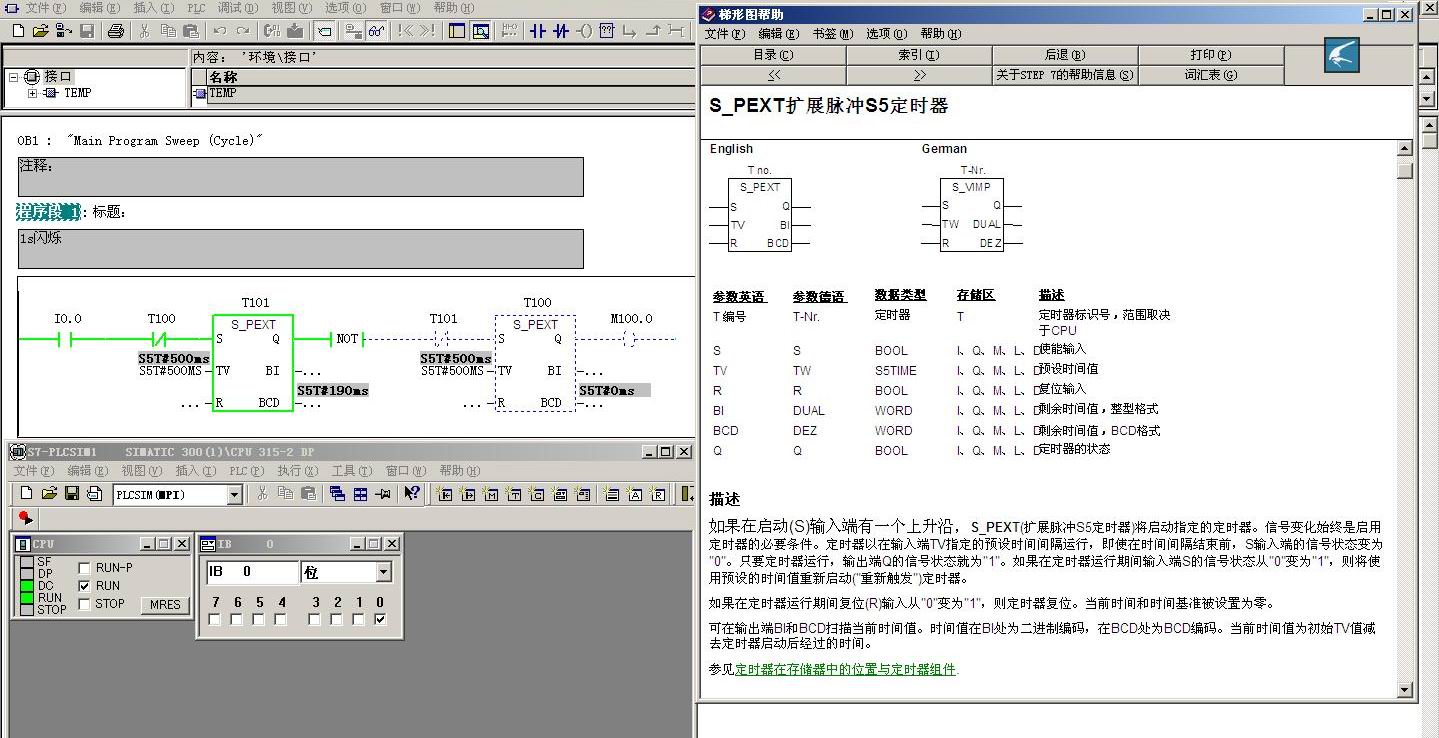
Task: Insert an empty box element
Action: (606, 31)
